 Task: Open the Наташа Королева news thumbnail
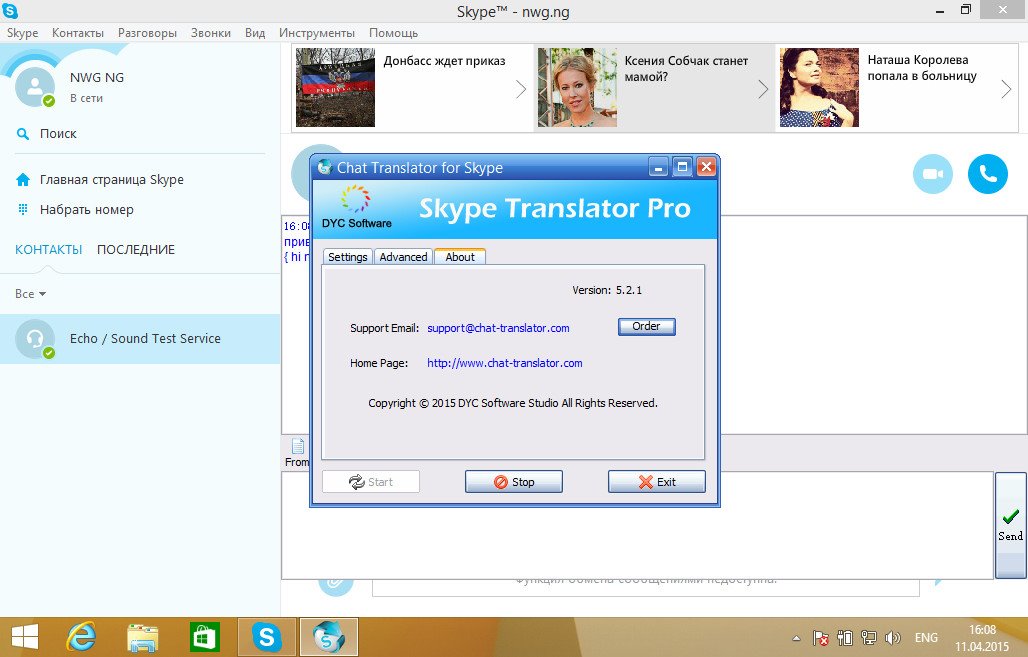(x=819, y=87)
